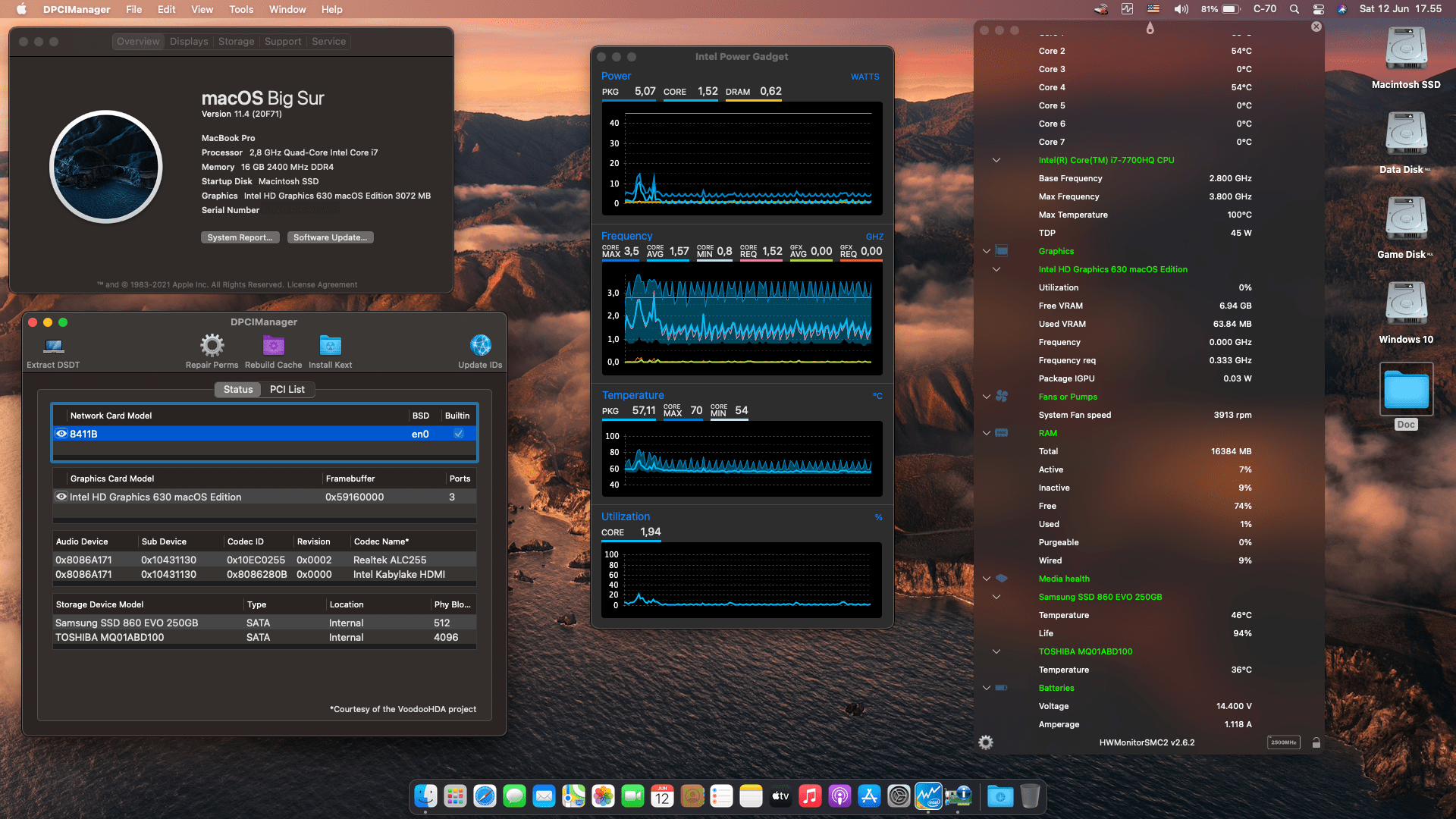Toggle Builtin checkbox for 8411B network card
This screenshot has width=1456, height=819.
(x=459, y=434)
